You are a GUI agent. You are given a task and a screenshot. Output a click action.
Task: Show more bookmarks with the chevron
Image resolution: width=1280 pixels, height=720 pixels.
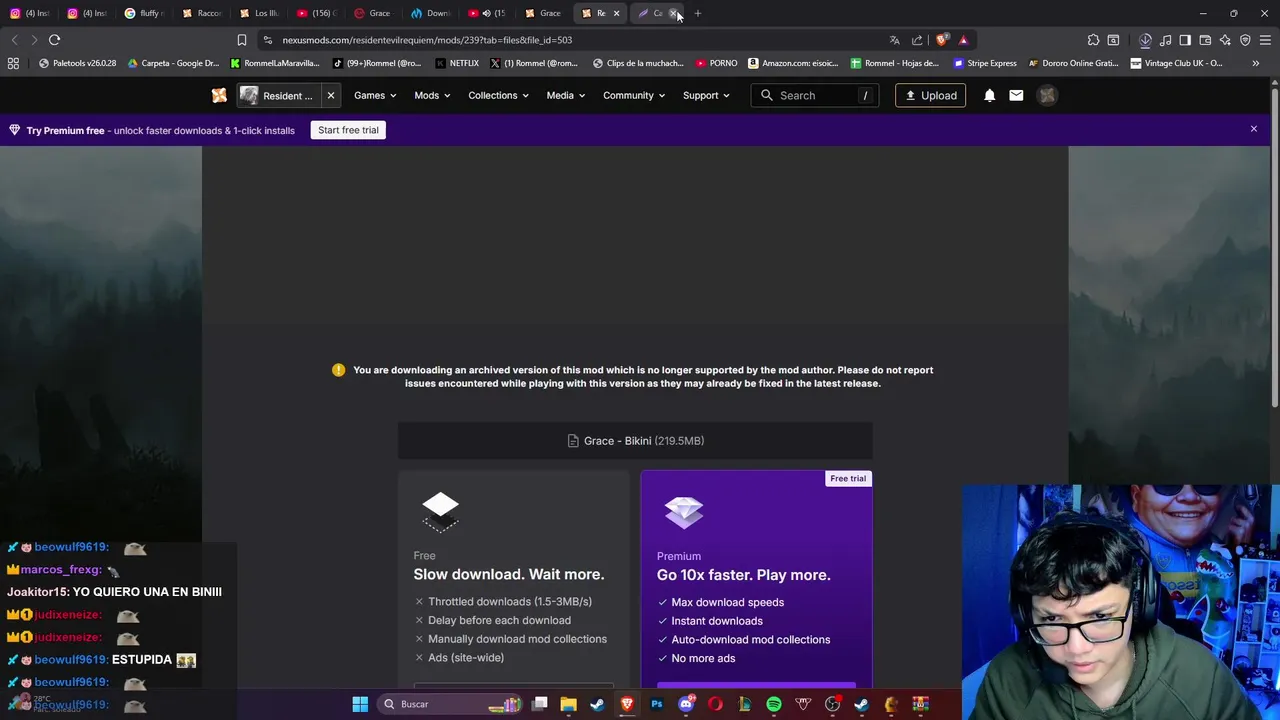[x=1255, y=63]
